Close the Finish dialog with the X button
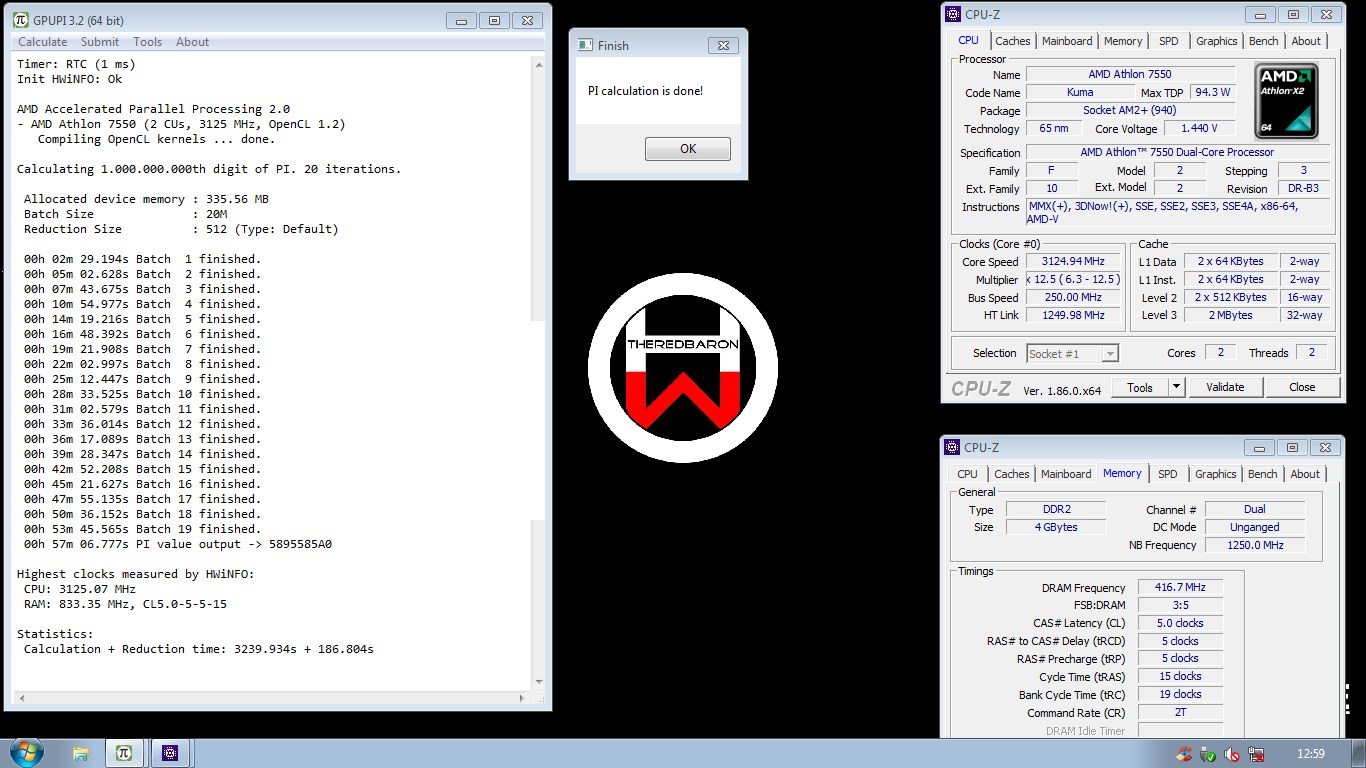 [723, 45]
